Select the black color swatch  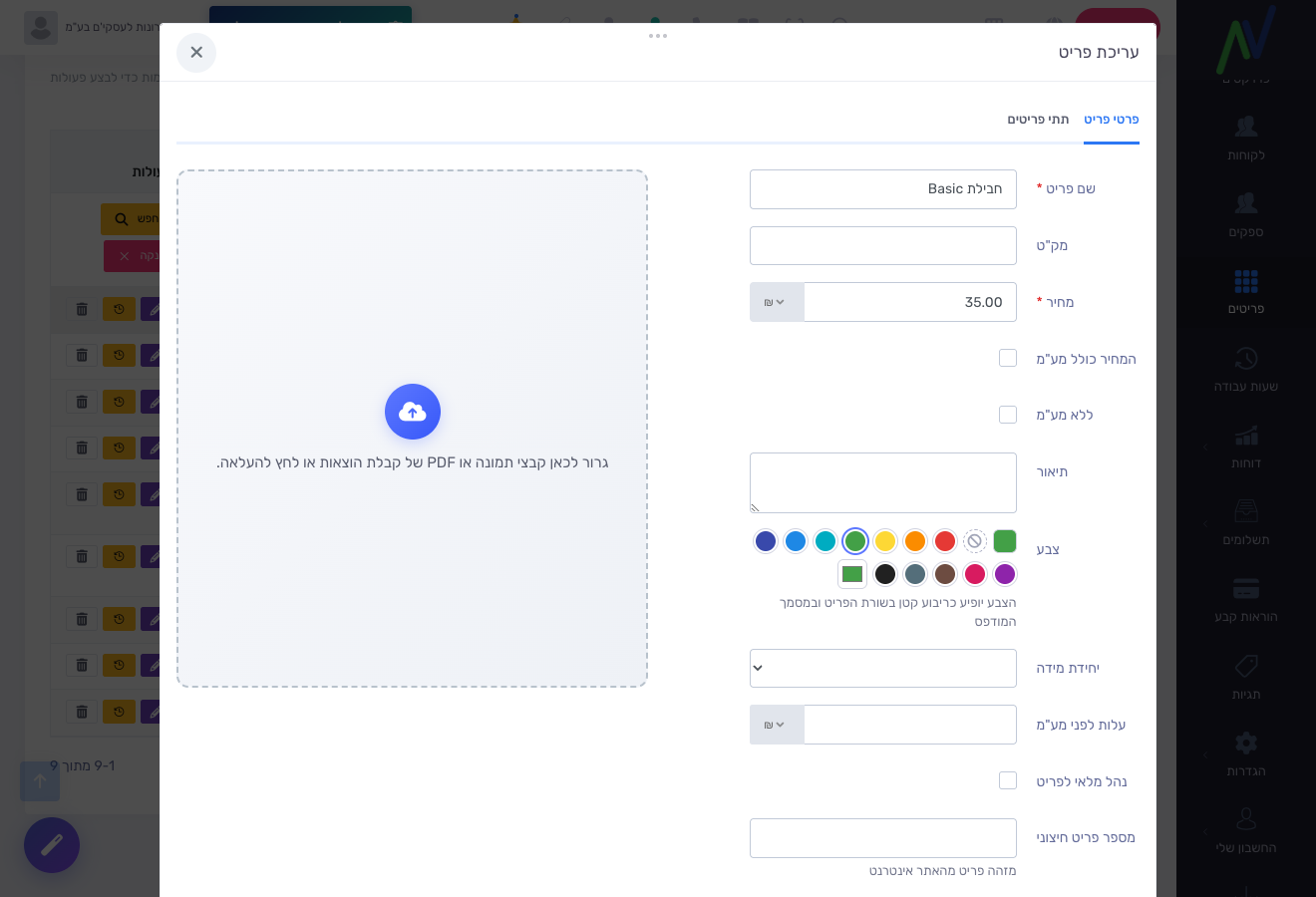coord(885,574)
